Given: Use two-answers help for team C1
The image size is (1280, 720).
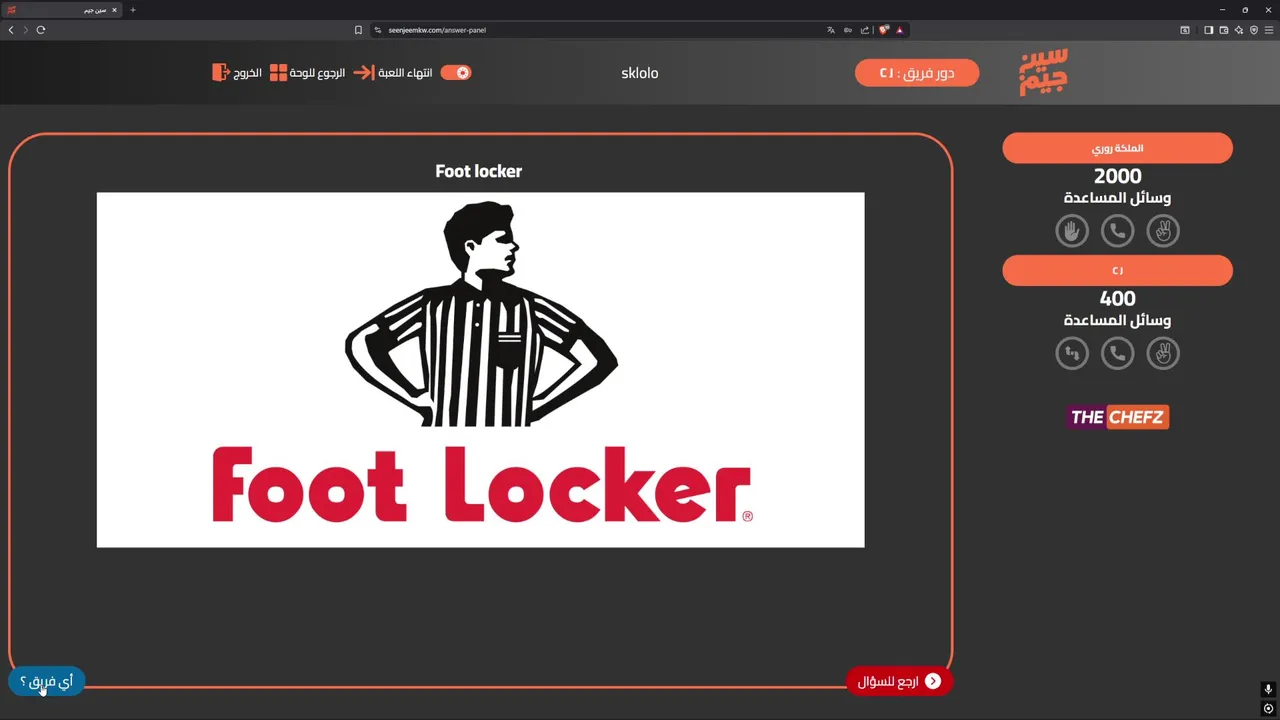Looking at the screenshot, I should [1163, 353].
